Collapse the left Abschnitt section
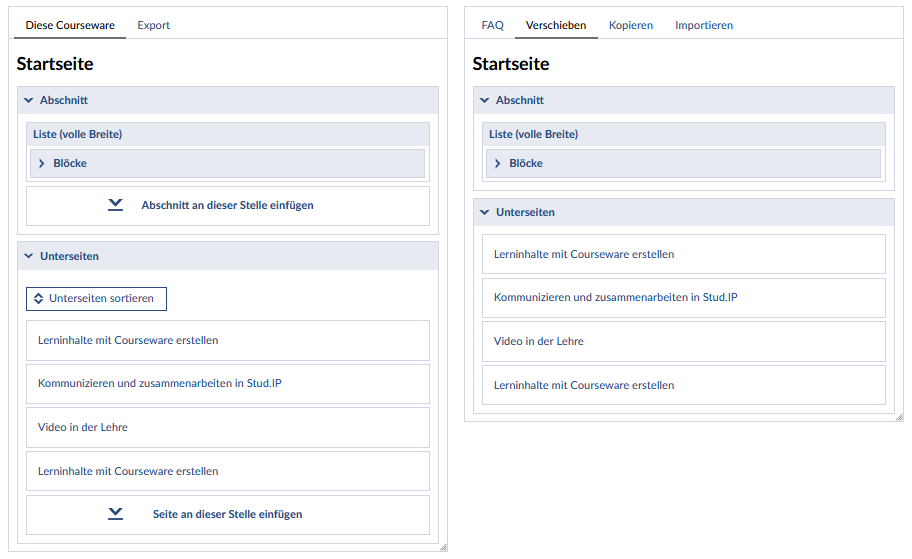Viewport: 912px width, 559px height. (x=29, y=100)
